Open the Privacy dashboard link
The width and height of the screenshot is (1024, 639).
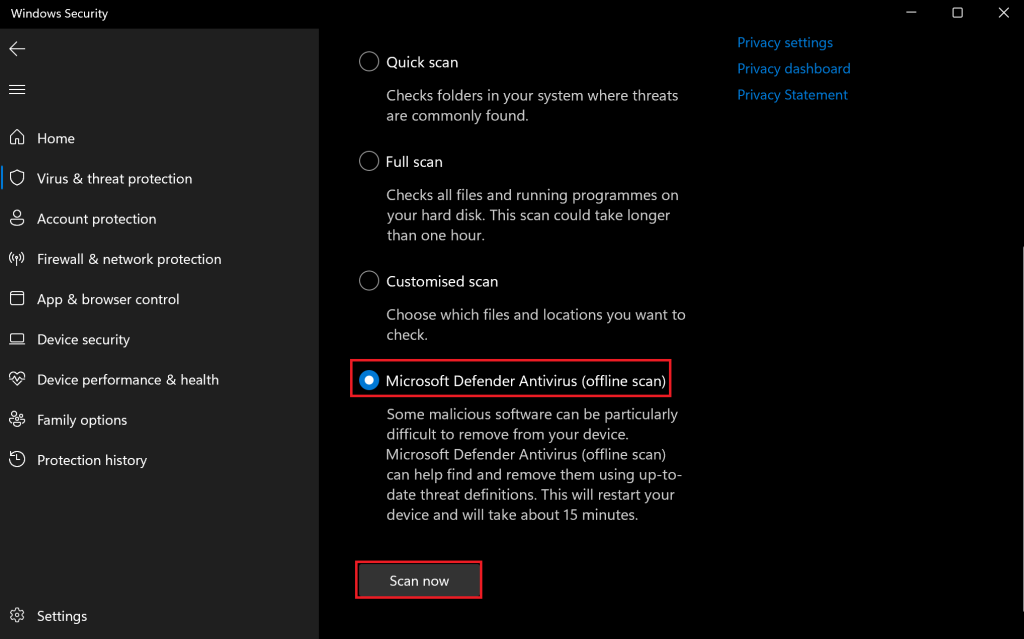(793, 68)
